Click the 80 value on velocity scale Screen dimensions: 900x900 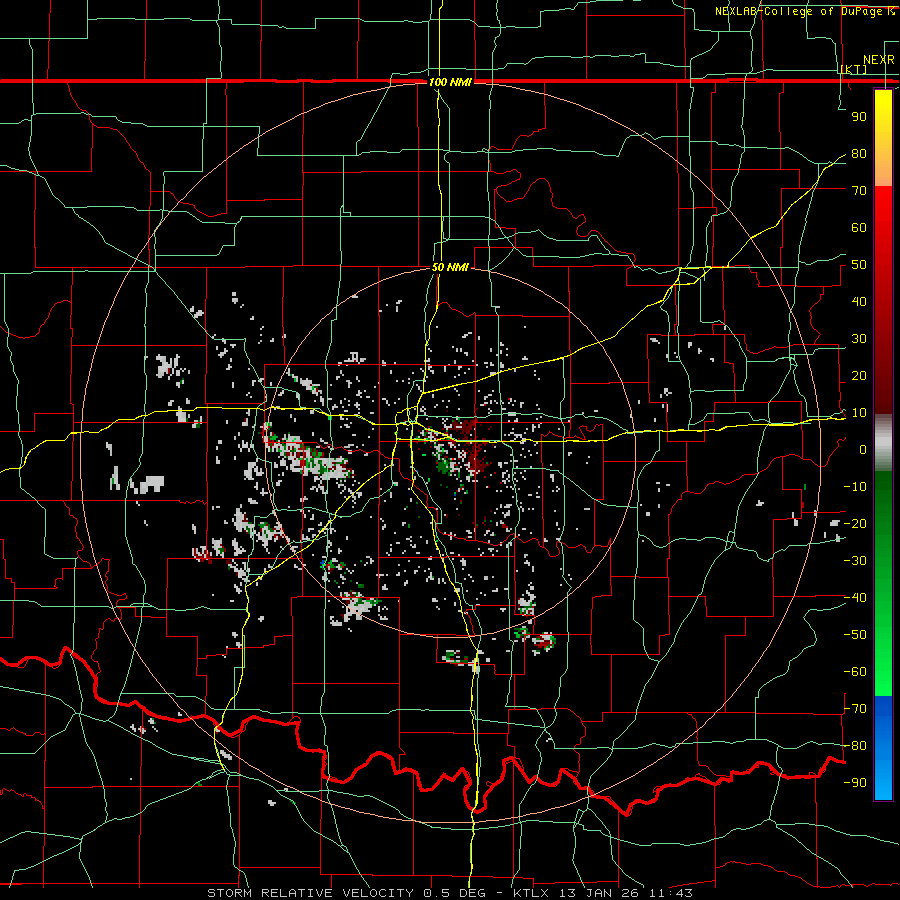[859, 154]
